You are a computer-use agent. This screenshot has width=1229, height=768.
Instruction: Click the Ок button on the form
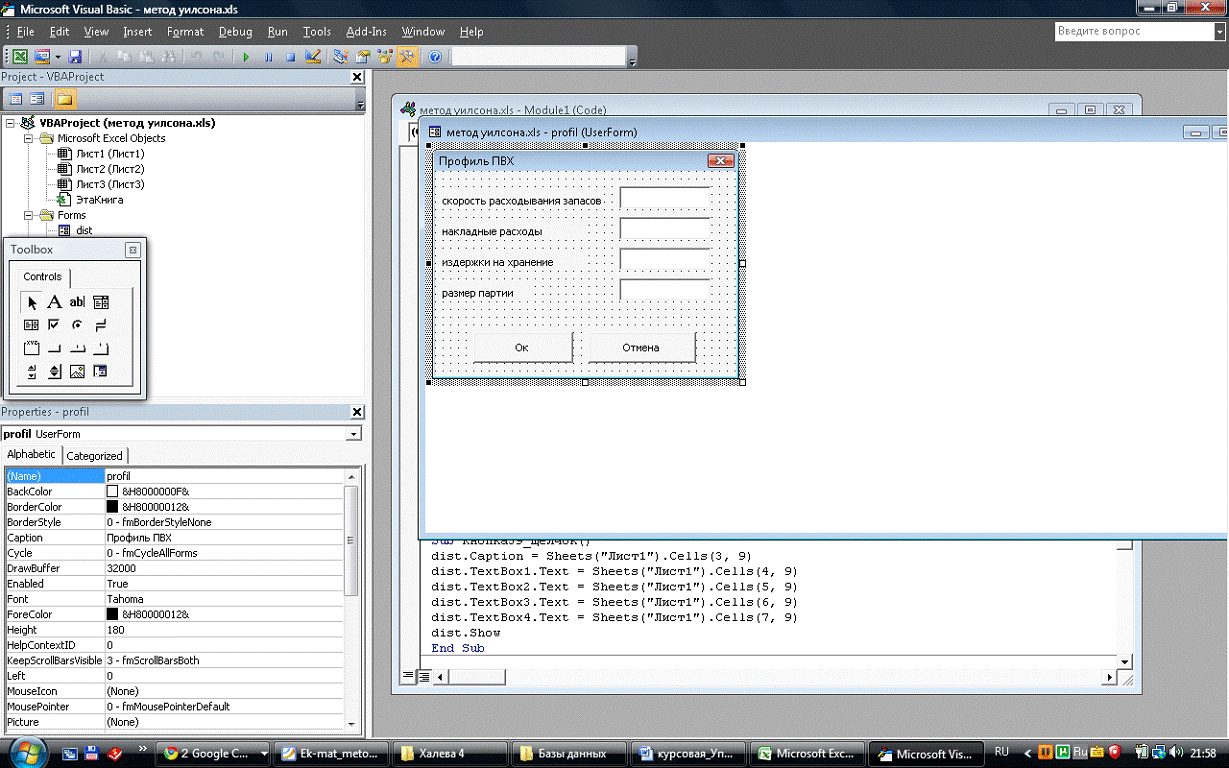(x=521, y=348)
